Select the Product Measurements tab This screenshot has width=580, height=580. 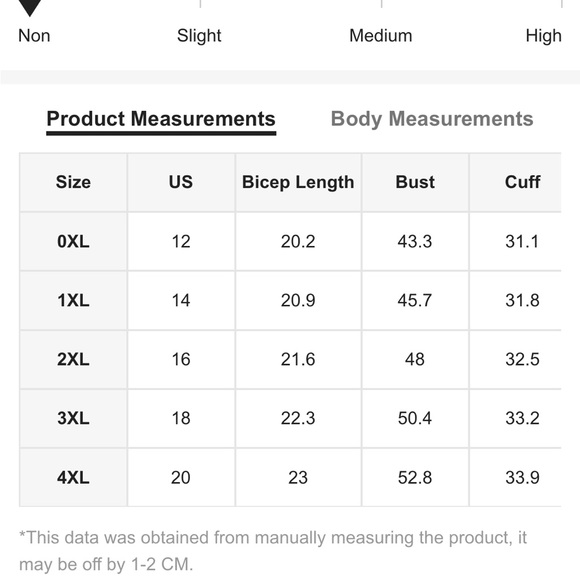click(161, 119)
